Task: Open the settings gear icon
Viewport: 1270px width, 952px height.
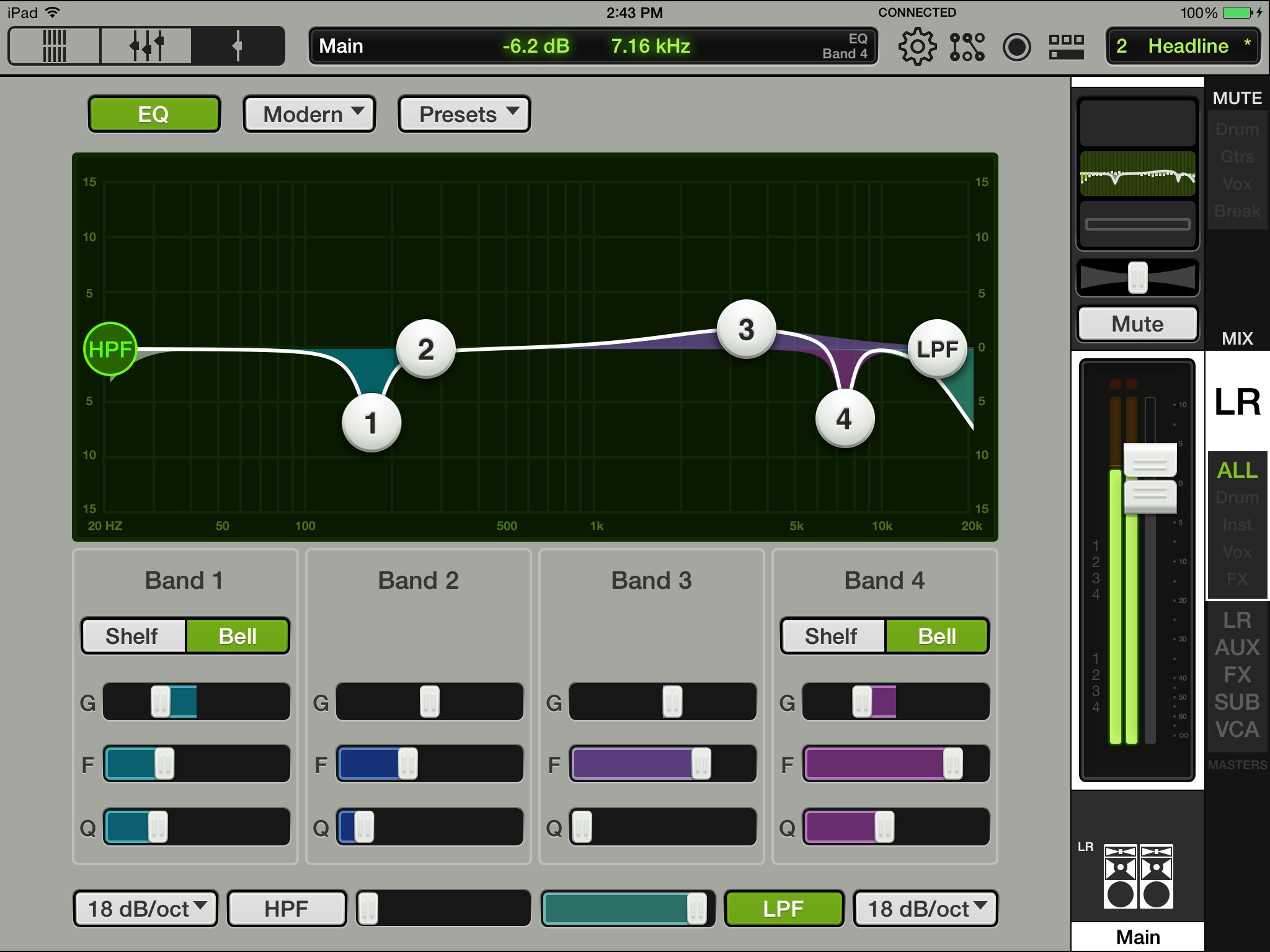Action: tap(917, 46)
